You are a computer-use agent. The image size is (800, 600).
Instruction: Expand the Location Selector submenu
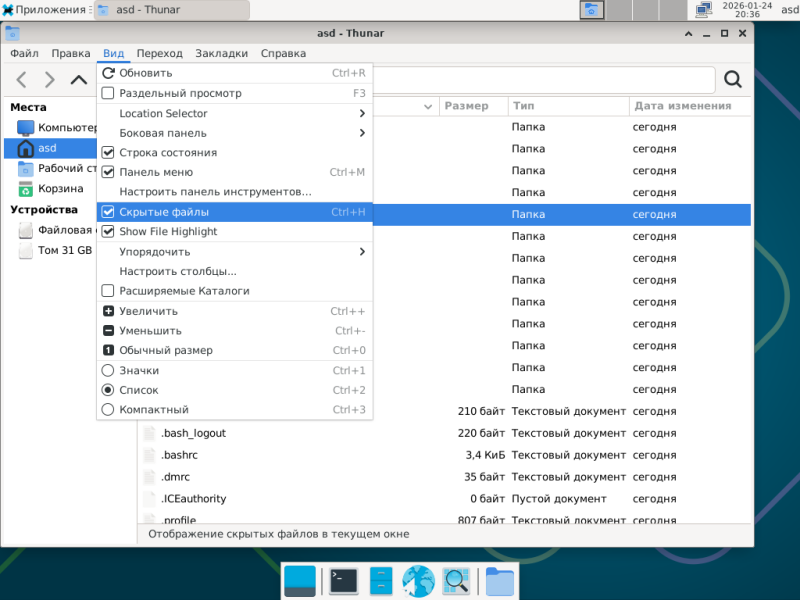[x=235, y=113]
